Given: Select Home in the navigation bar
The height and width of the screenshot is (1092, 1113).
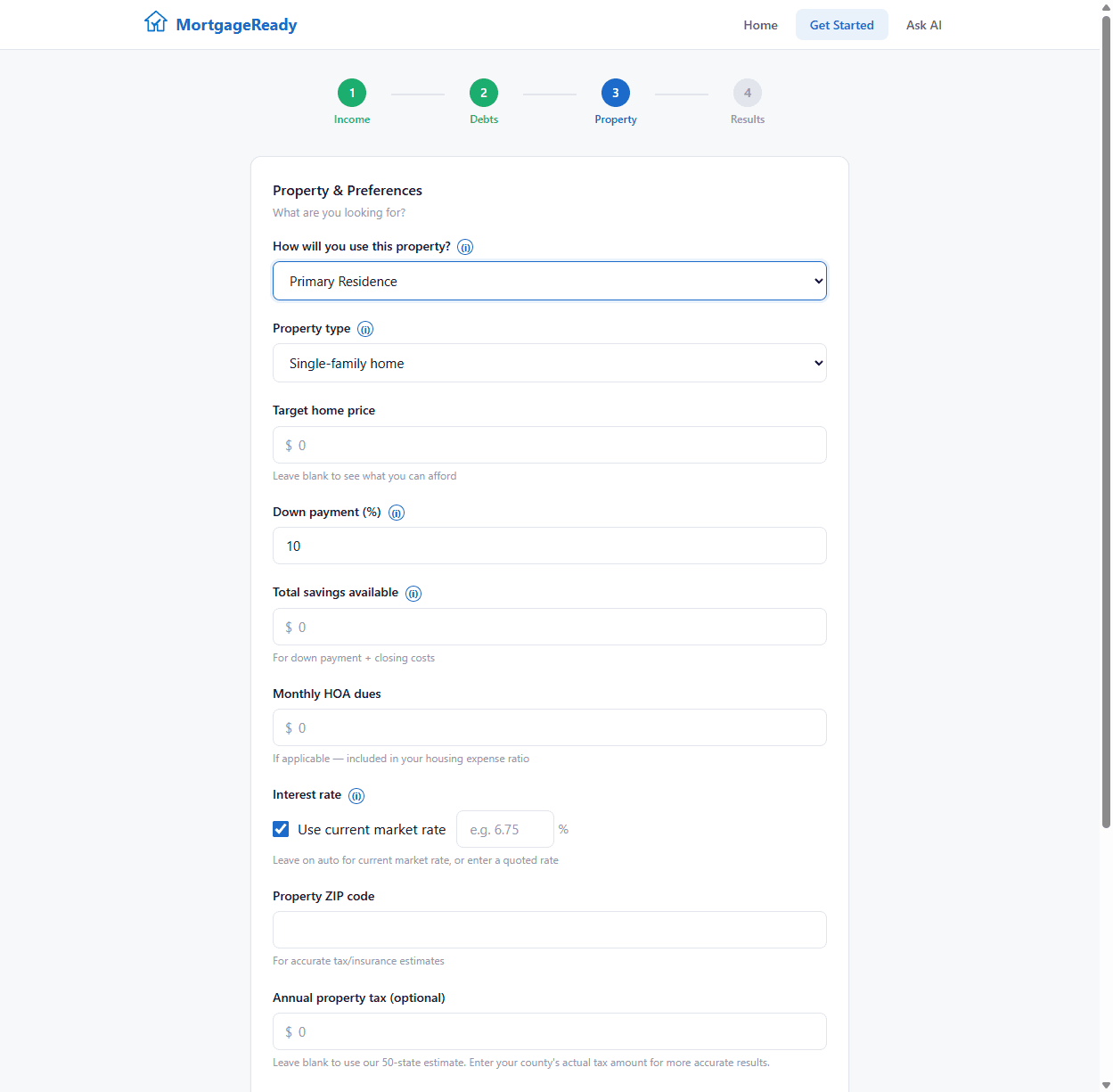Looking at the screenshot, I should point(760,25).
